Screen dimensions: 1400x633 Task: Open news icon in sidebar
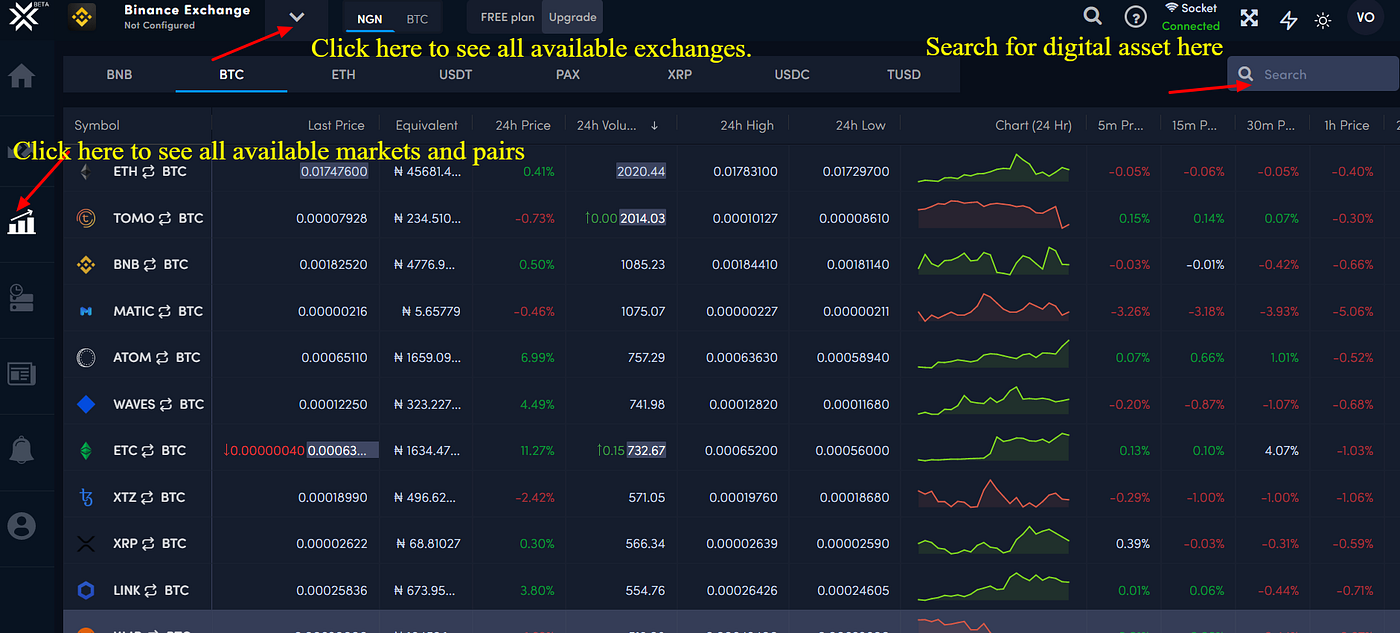[x=21, y=373]
